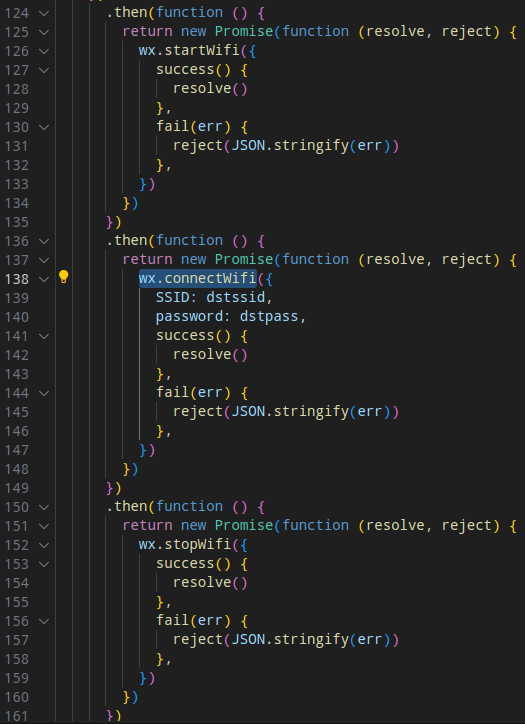
Task: Click 'password: dstpass,' on line 140
Action: click(x=231, y=317)
